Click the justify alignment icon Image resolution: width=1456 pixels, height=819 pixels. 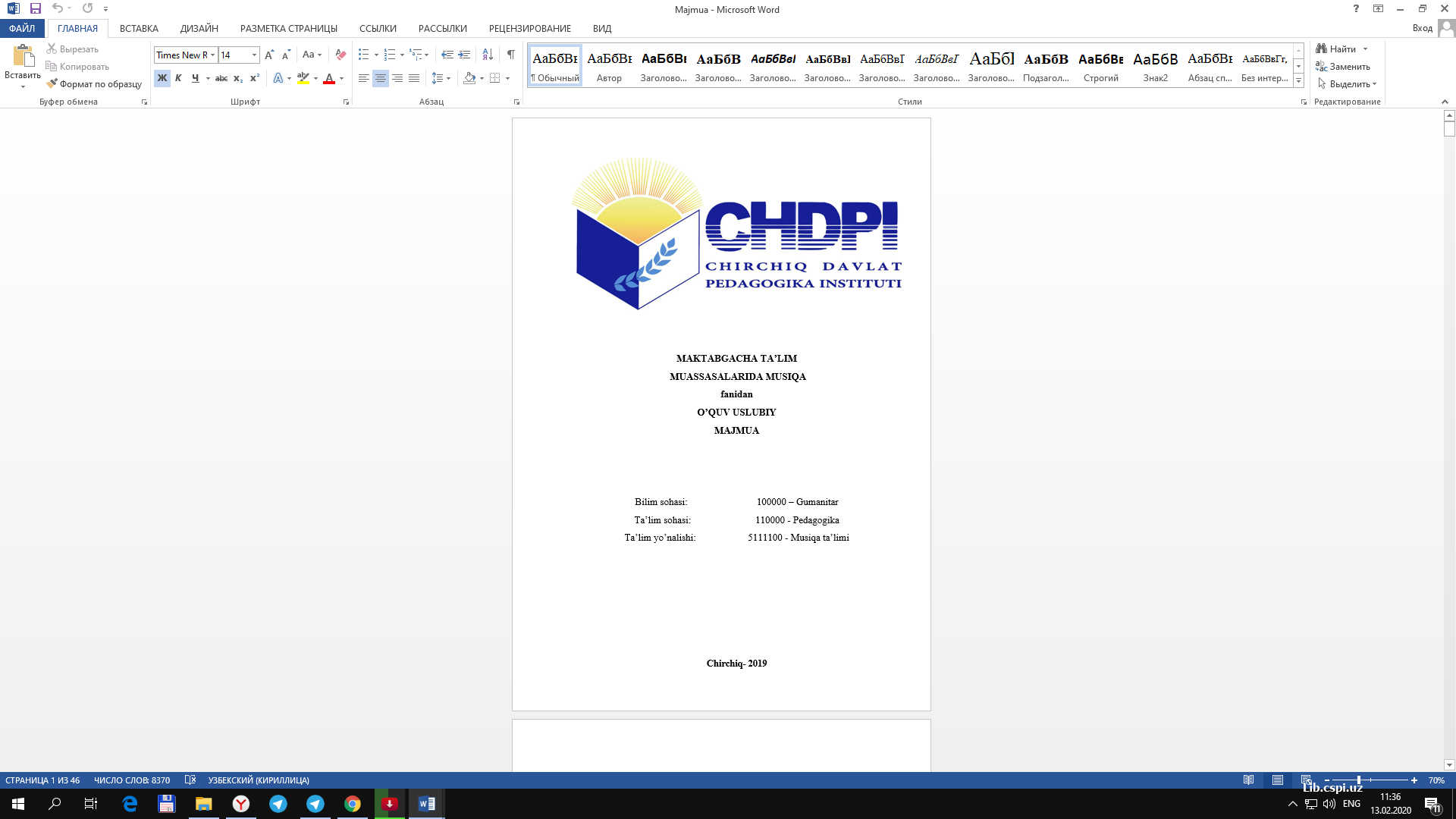point(414,78)
